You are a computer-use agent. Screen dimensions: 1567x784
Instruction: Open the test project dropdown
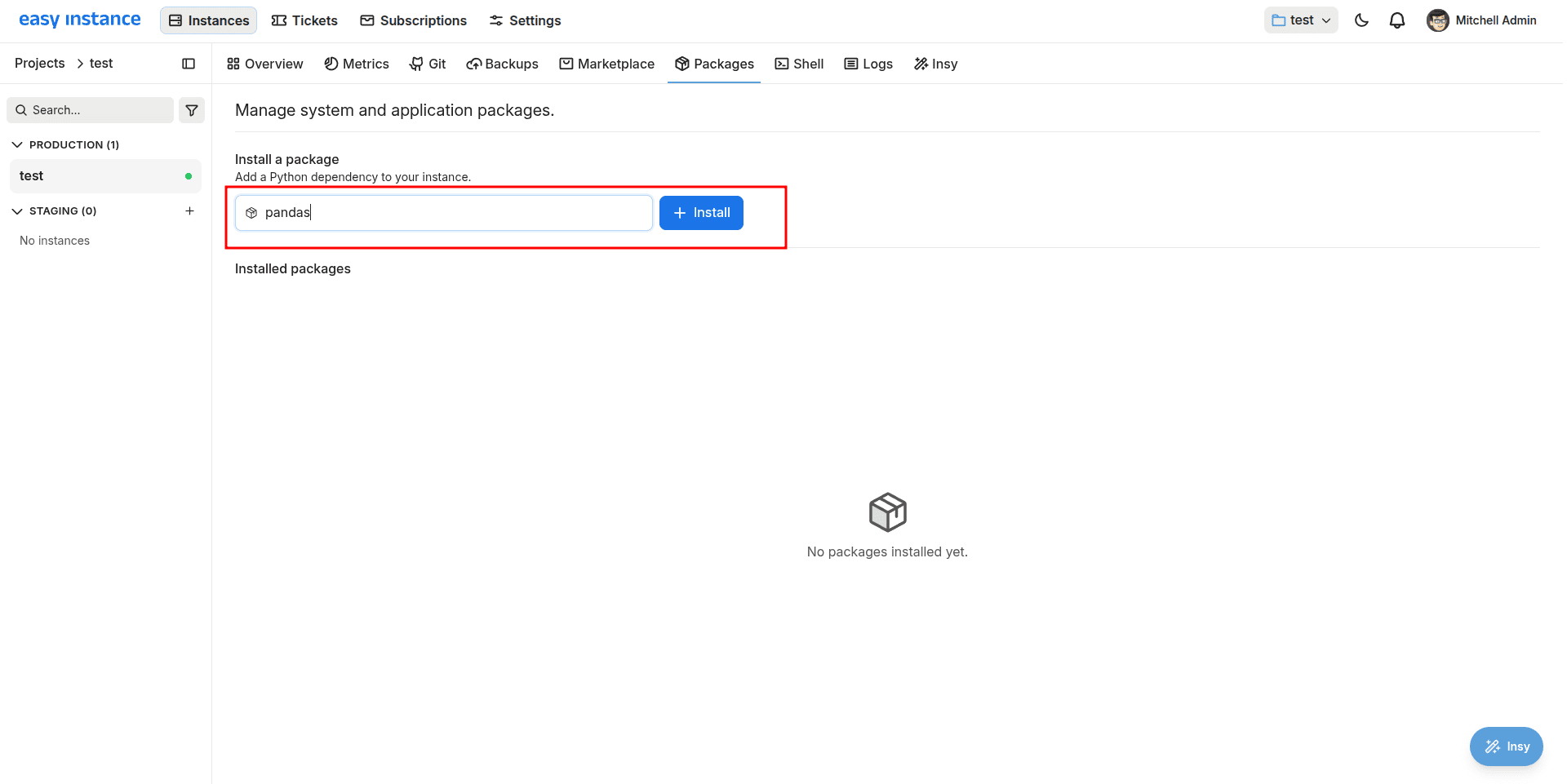click(x=1301, y=20)
